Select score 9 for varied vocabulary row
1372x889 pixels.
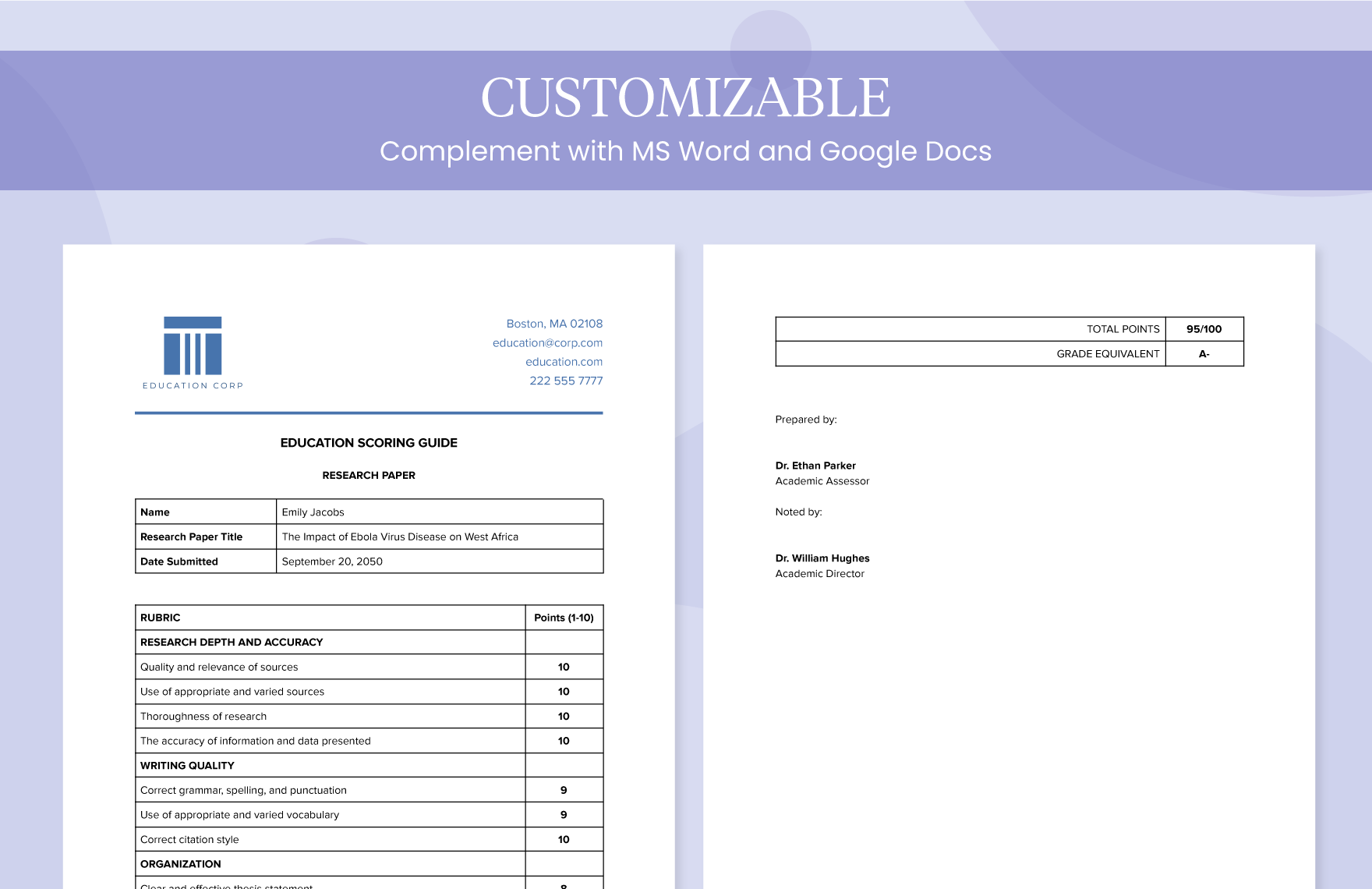[564, 815]
